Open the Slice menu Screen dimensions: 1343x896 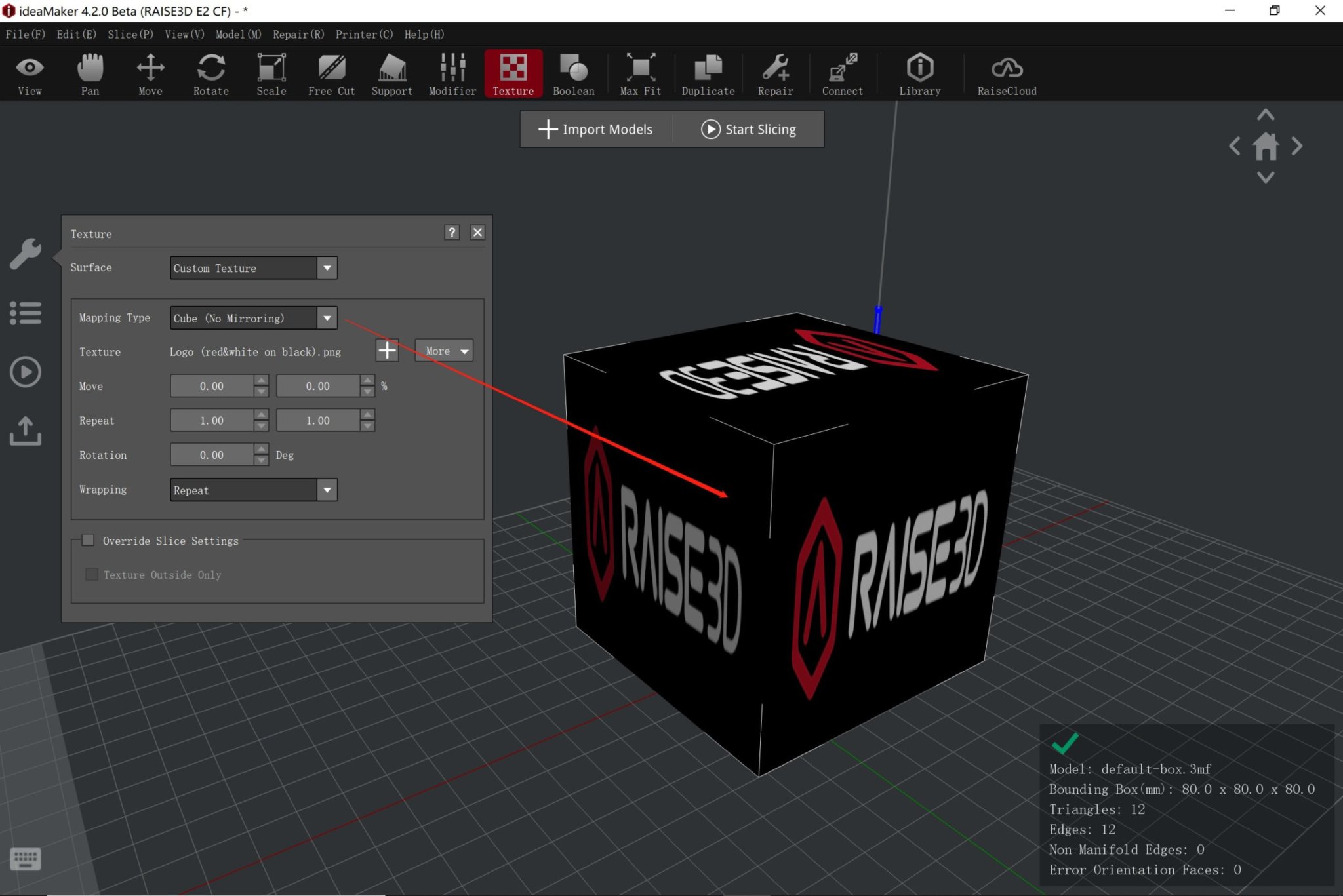129,34
